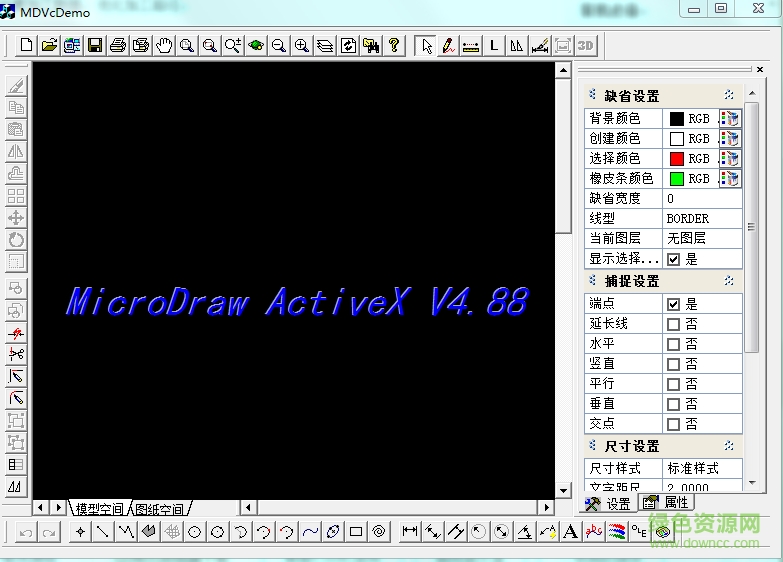Select the Point drawing tool

(80, 532)
